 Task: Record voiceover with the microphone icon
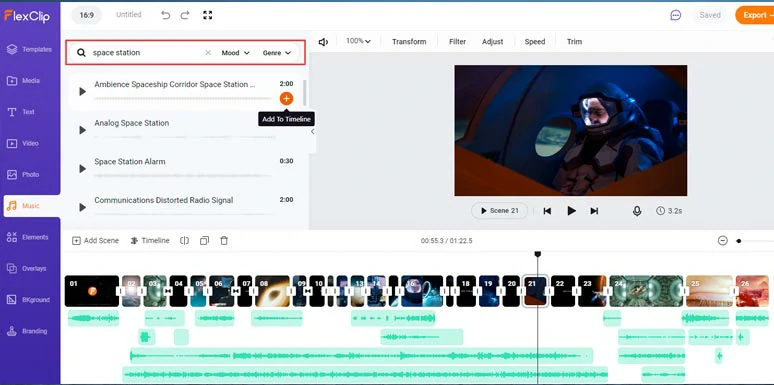pyautogui.click(x=637, y=211)
